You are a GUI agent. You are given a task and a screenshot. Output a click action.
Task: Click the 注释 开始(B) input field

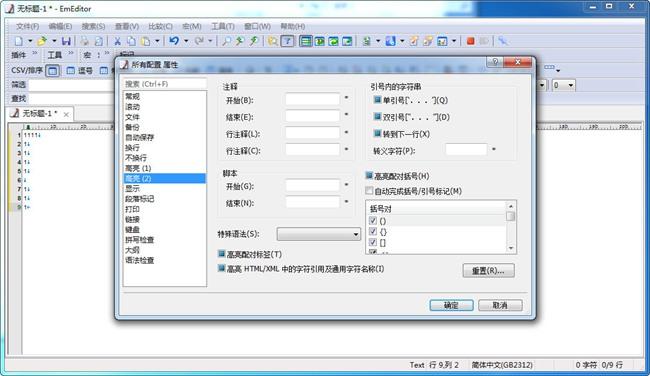tap(312, 99)
